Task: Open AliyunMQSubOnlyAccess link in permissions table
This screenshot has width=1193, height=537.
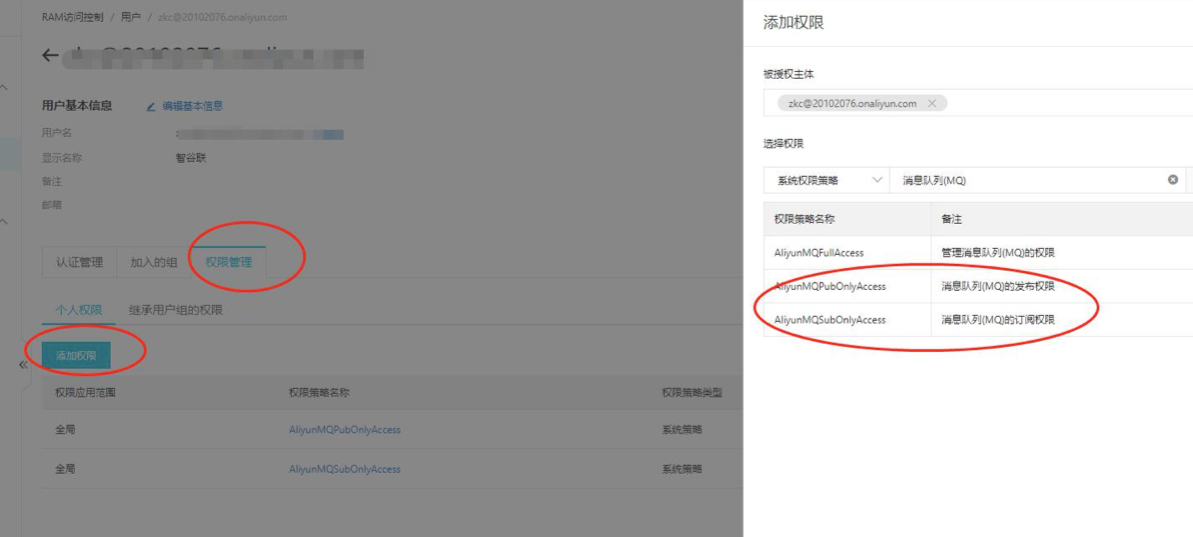Action: pos(344,469)
